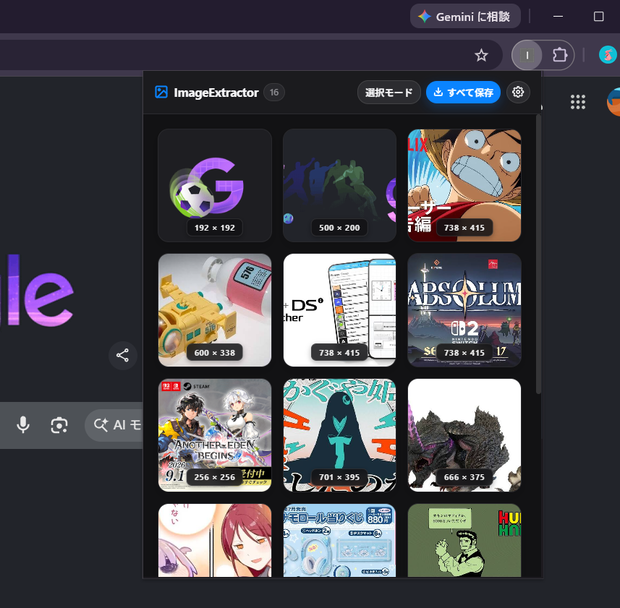The height and width of the screenshot is (608, 620).
Task: Bookmark this page with the star icon
Action: (481, 55)
